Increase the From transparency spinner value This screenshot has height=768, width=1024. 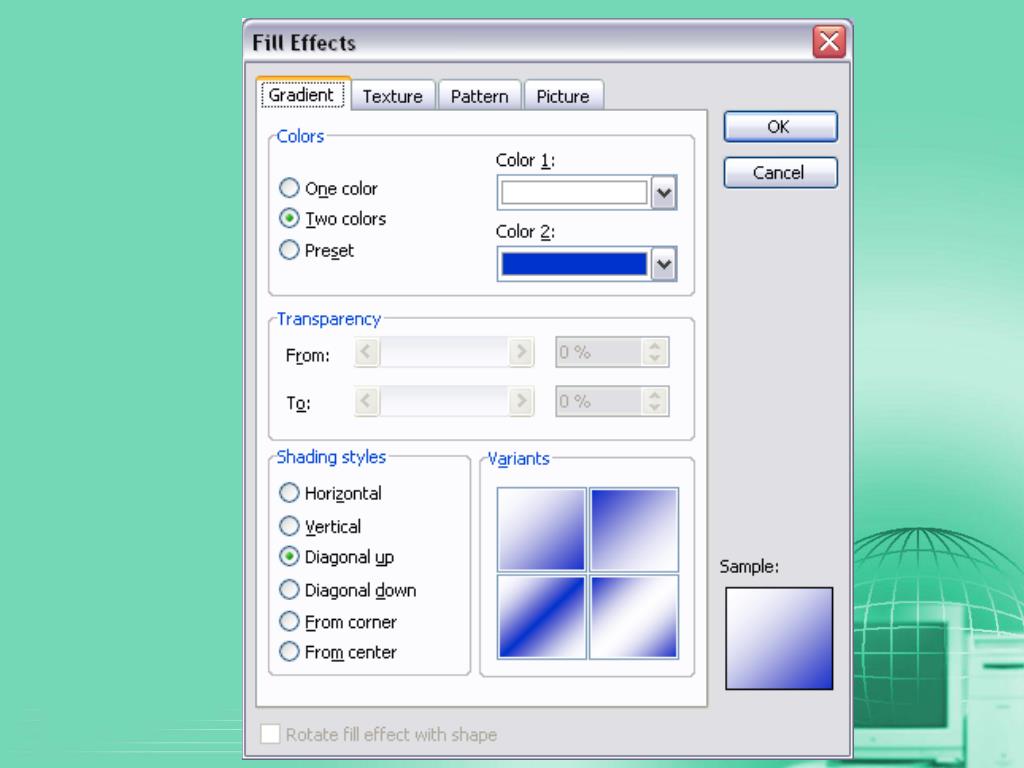[654, 345]
